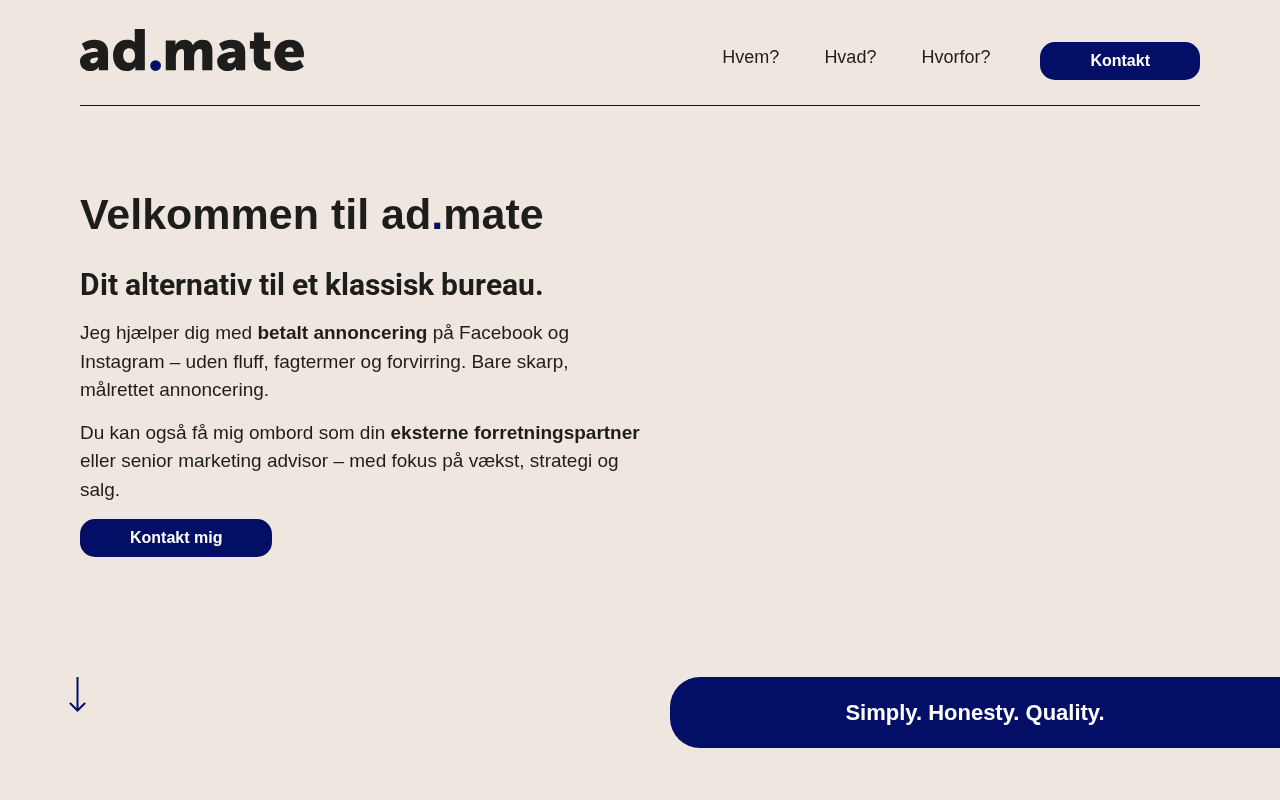
Task: Click the blue dot in the main heading
Action: [x=437, y=229]
